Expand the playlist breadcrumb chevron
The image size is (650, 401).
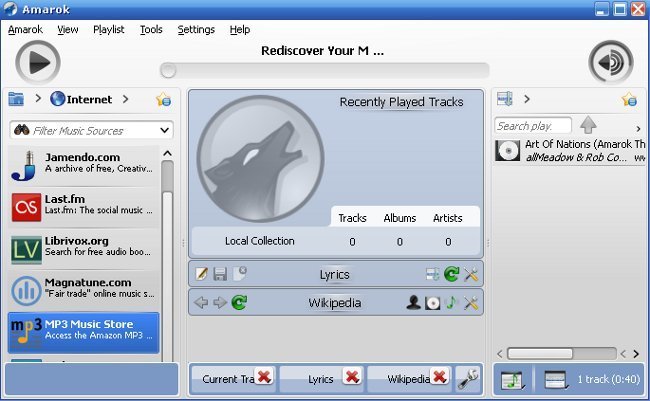pyautogui.click(x=526, y=99)
